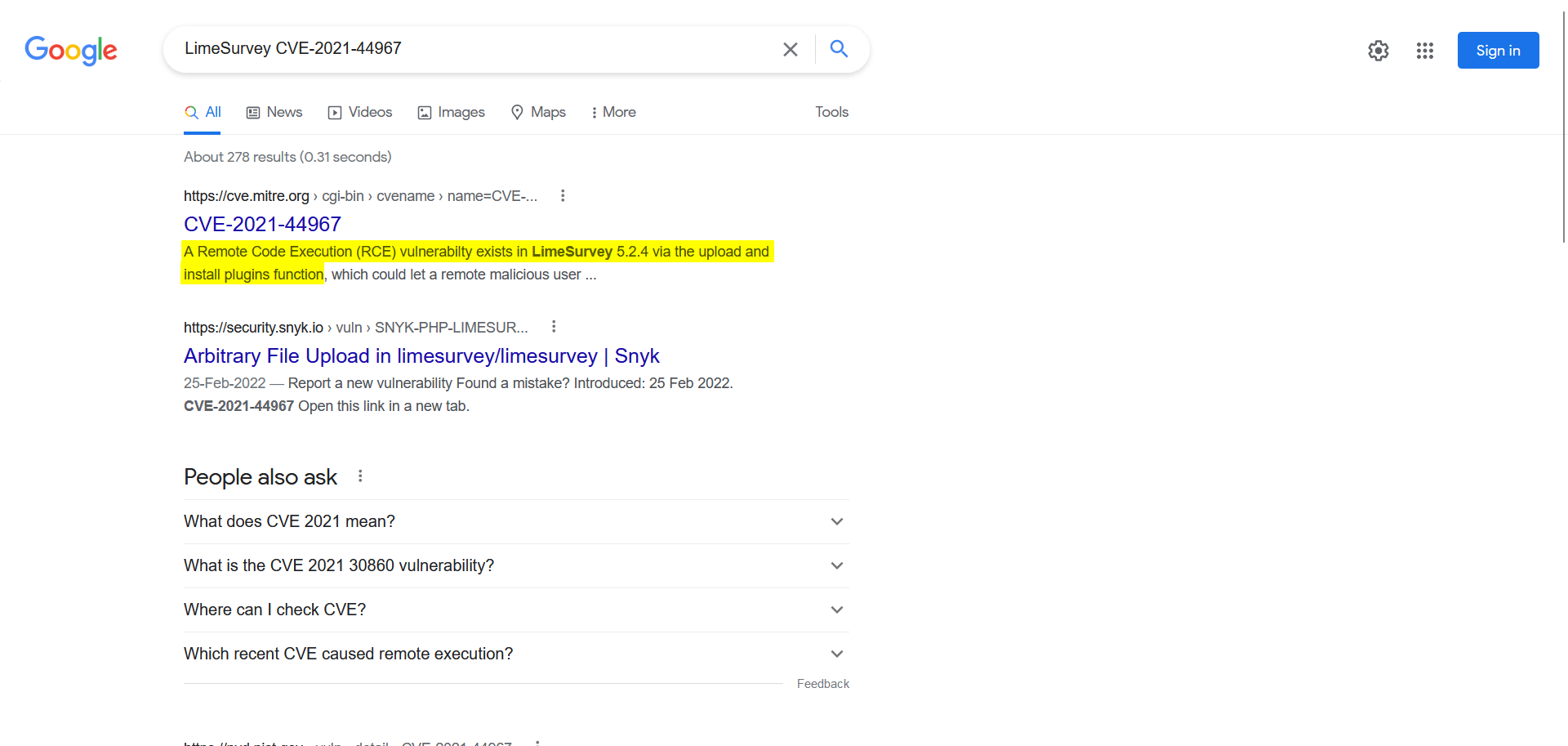Click the Sign in button
The image size is (1568, 746).
(x=1498, y=51)
